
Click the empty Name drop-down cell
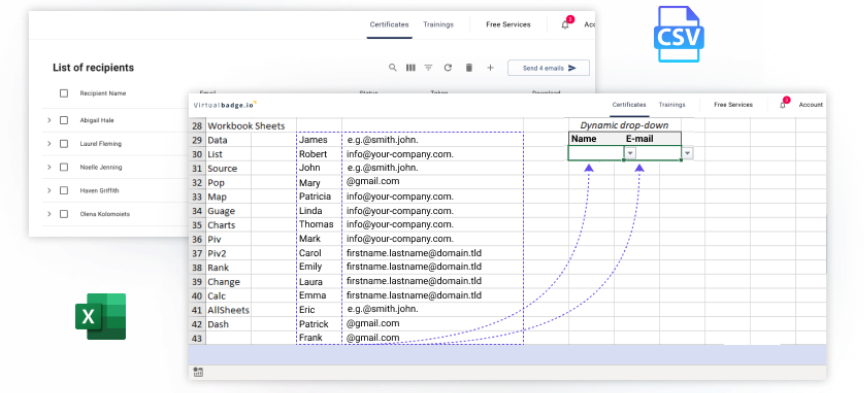[596, 153]
